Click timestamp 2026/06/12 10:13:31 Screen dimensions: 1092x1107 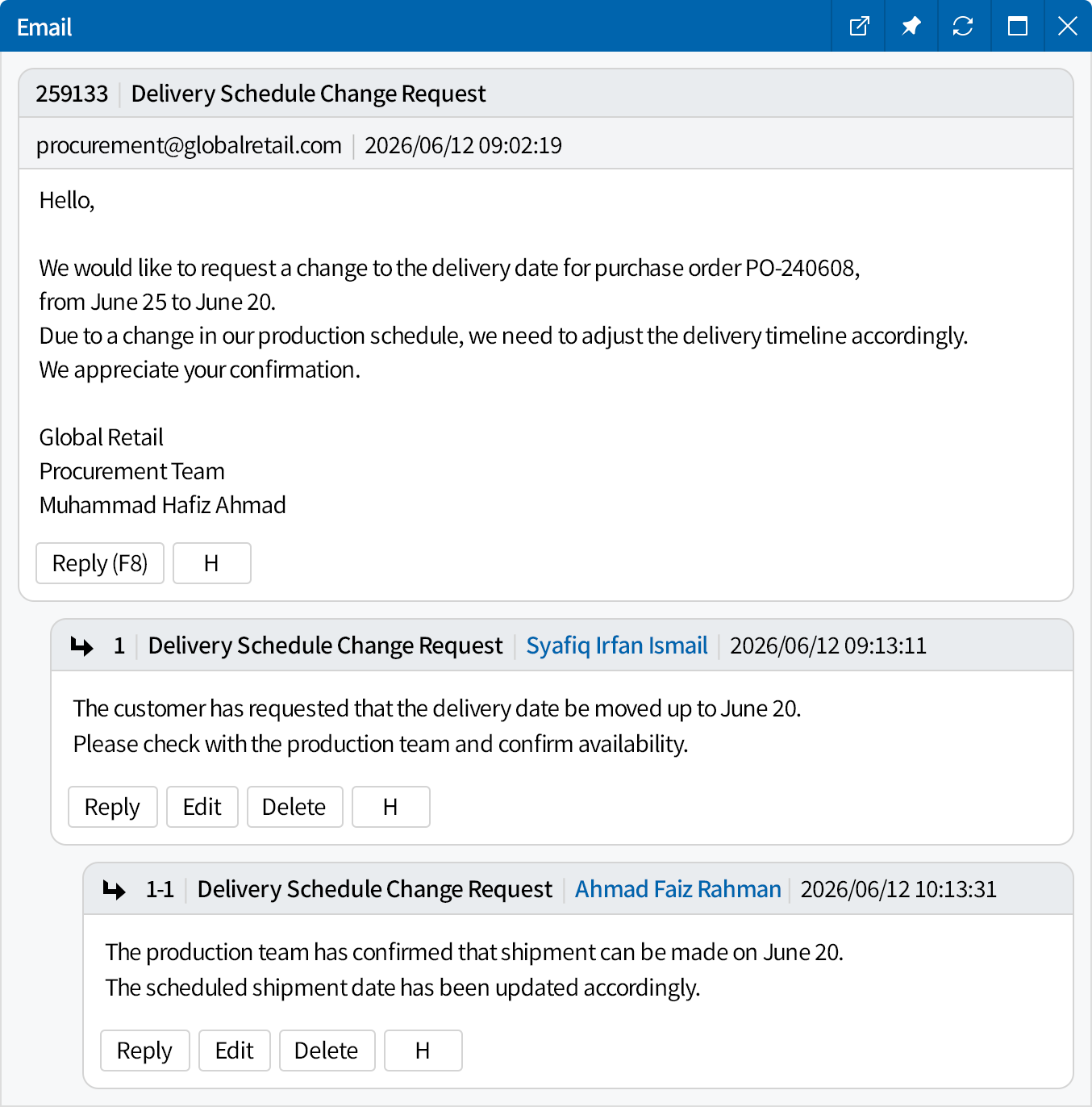[898, 889]
